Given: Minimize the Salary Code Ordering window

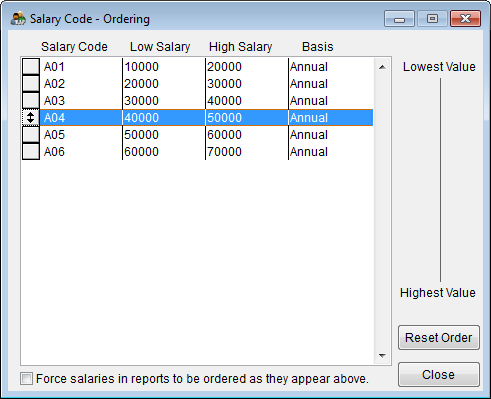Looking at the screenshot, I should [x=399, y=19].
